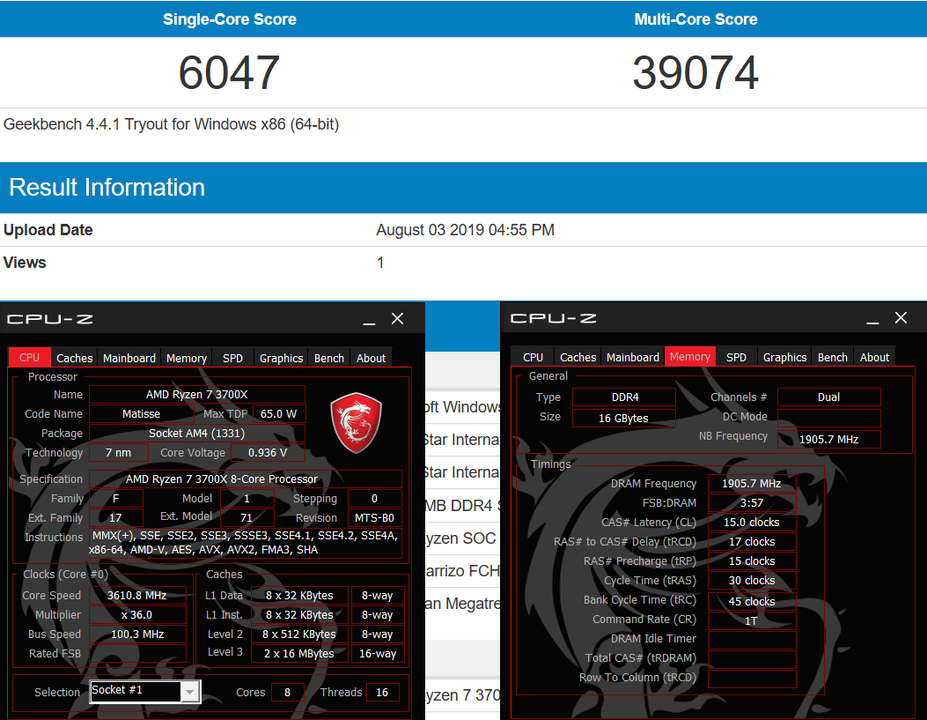The height and width of the screenshot is (720, 927).
Task: Open the Memory tab in left CPU-Z window
Action: point(186,358)
